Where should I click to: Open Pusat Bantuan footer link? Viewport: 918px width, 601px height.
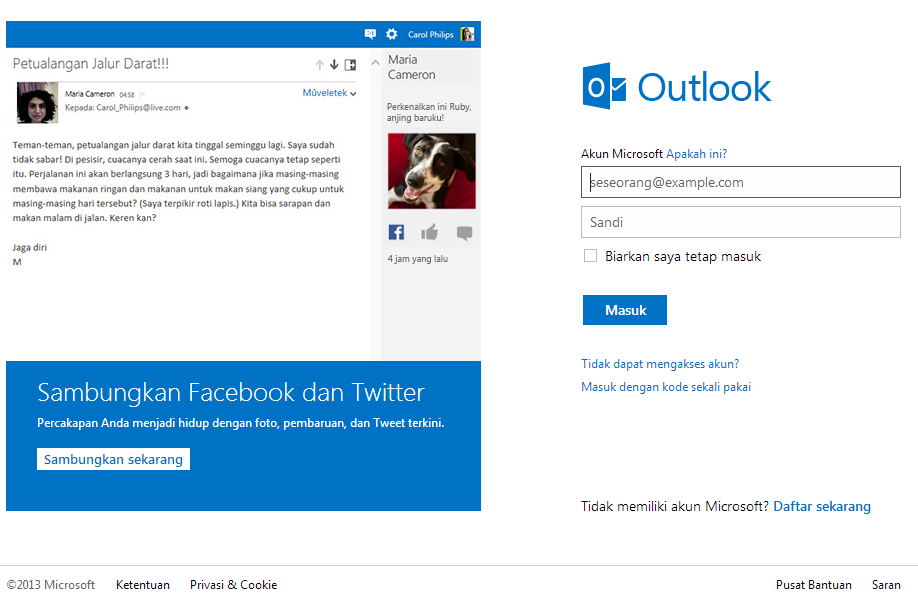coord(814,585)
